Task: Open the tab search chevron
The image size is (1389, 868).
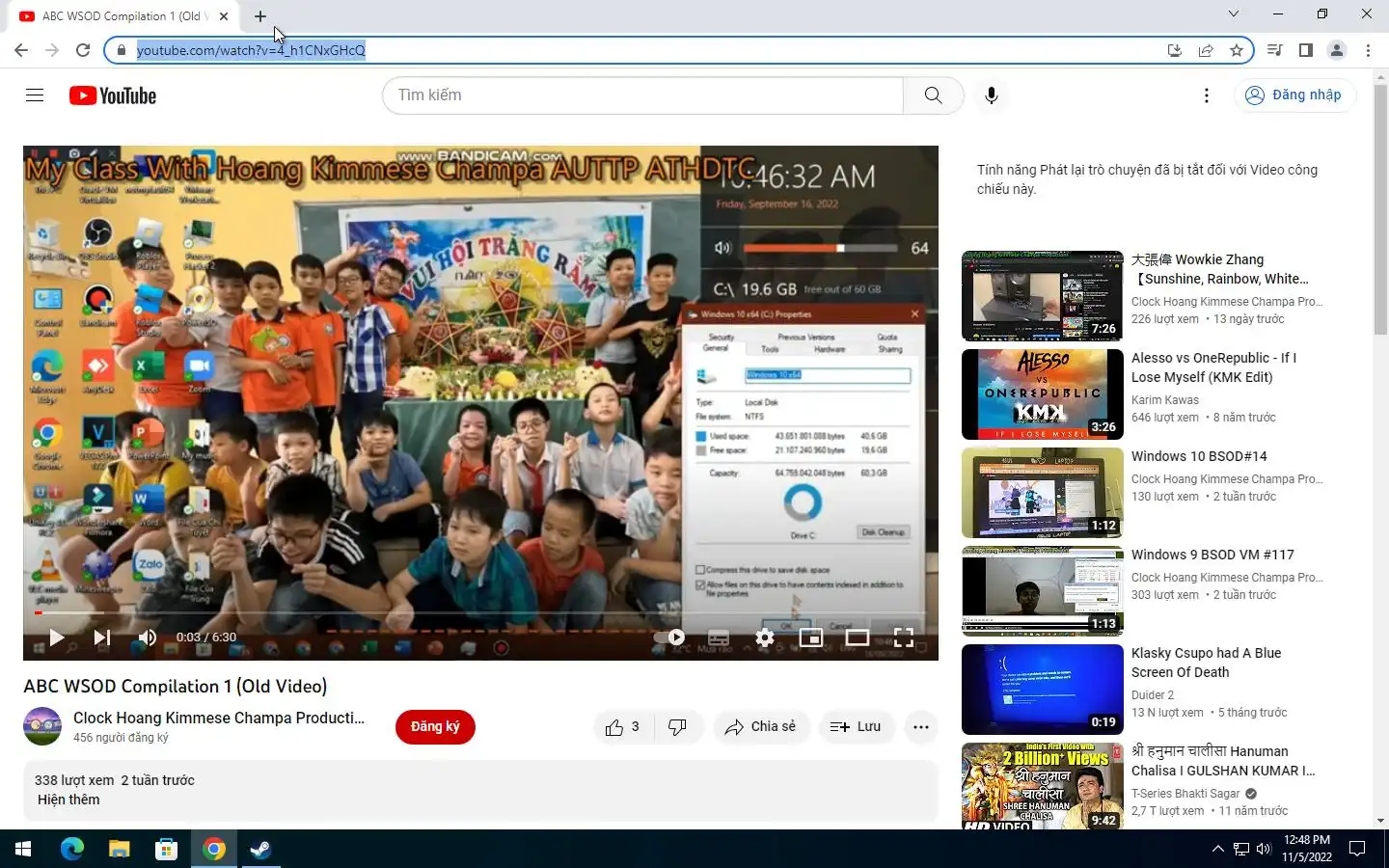Action: tap(1233, 14)
